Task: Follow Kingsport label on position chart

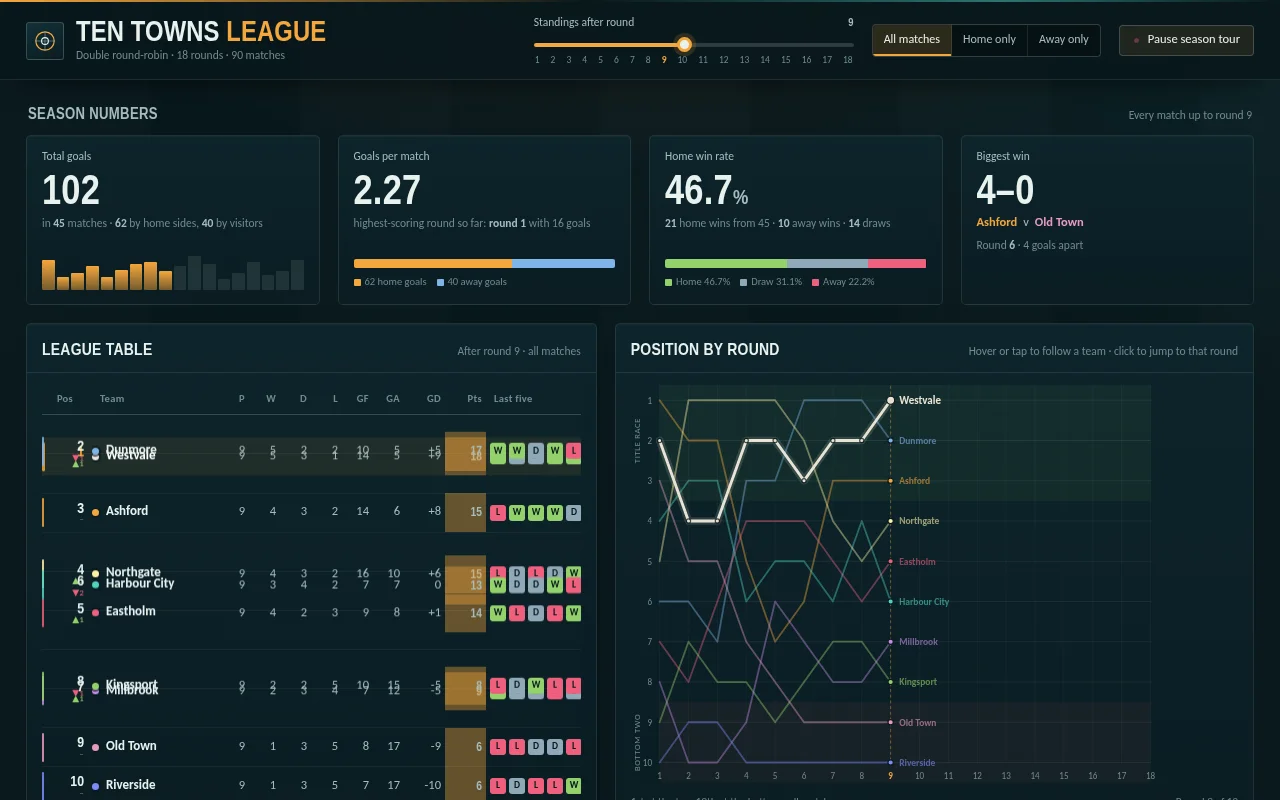Action: pos(918,682)
